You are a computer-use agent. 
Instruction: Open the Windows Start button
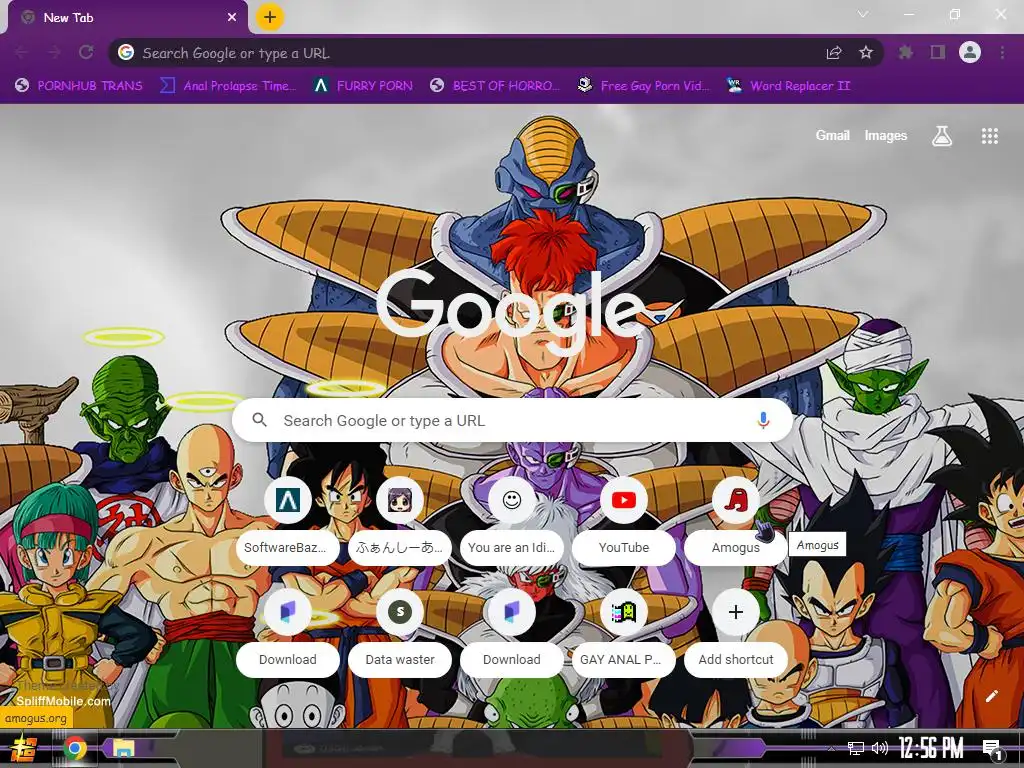point(25,748)
